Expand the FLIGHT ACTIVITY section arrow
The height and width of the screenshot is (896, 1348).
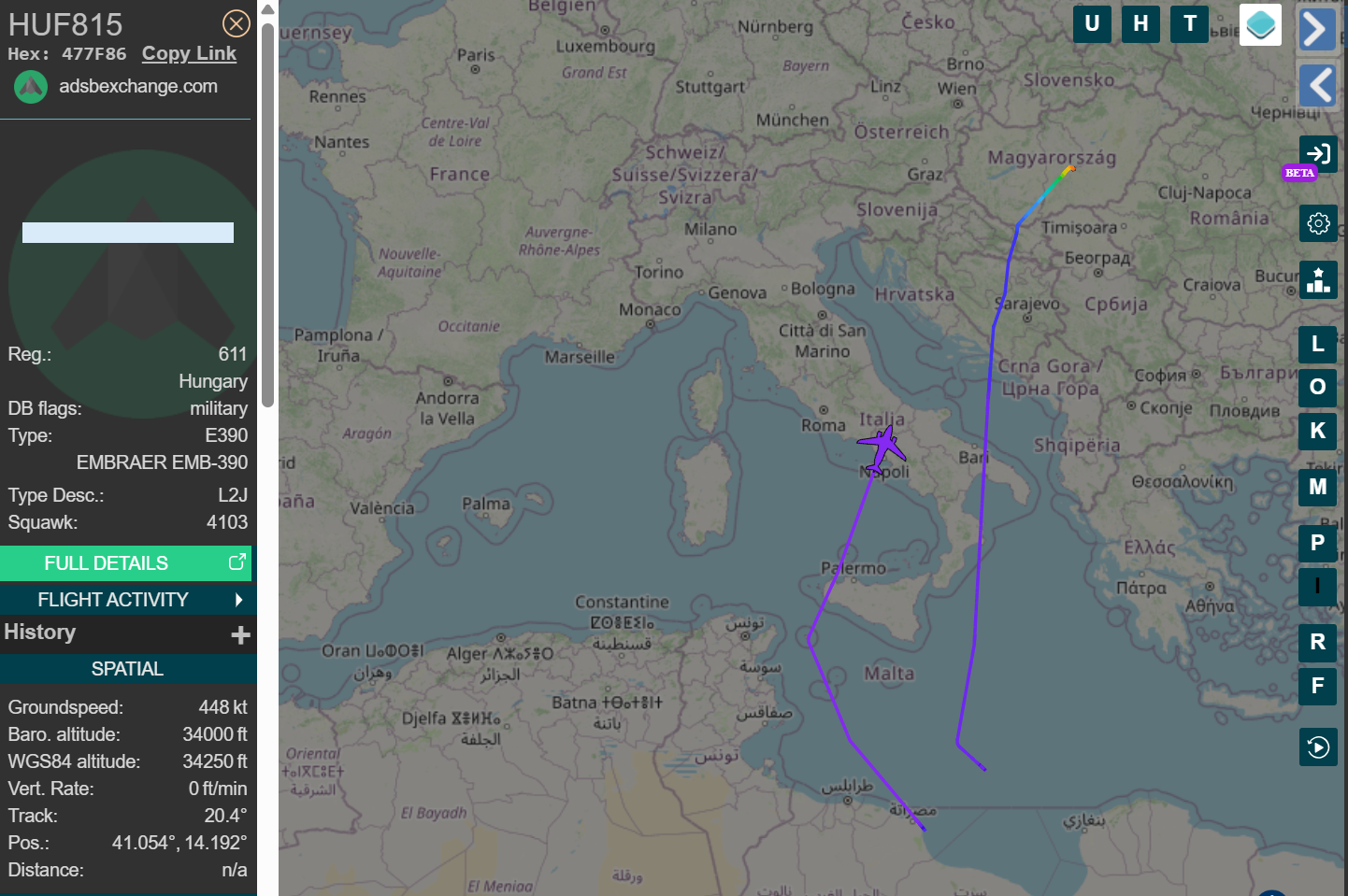238,600
